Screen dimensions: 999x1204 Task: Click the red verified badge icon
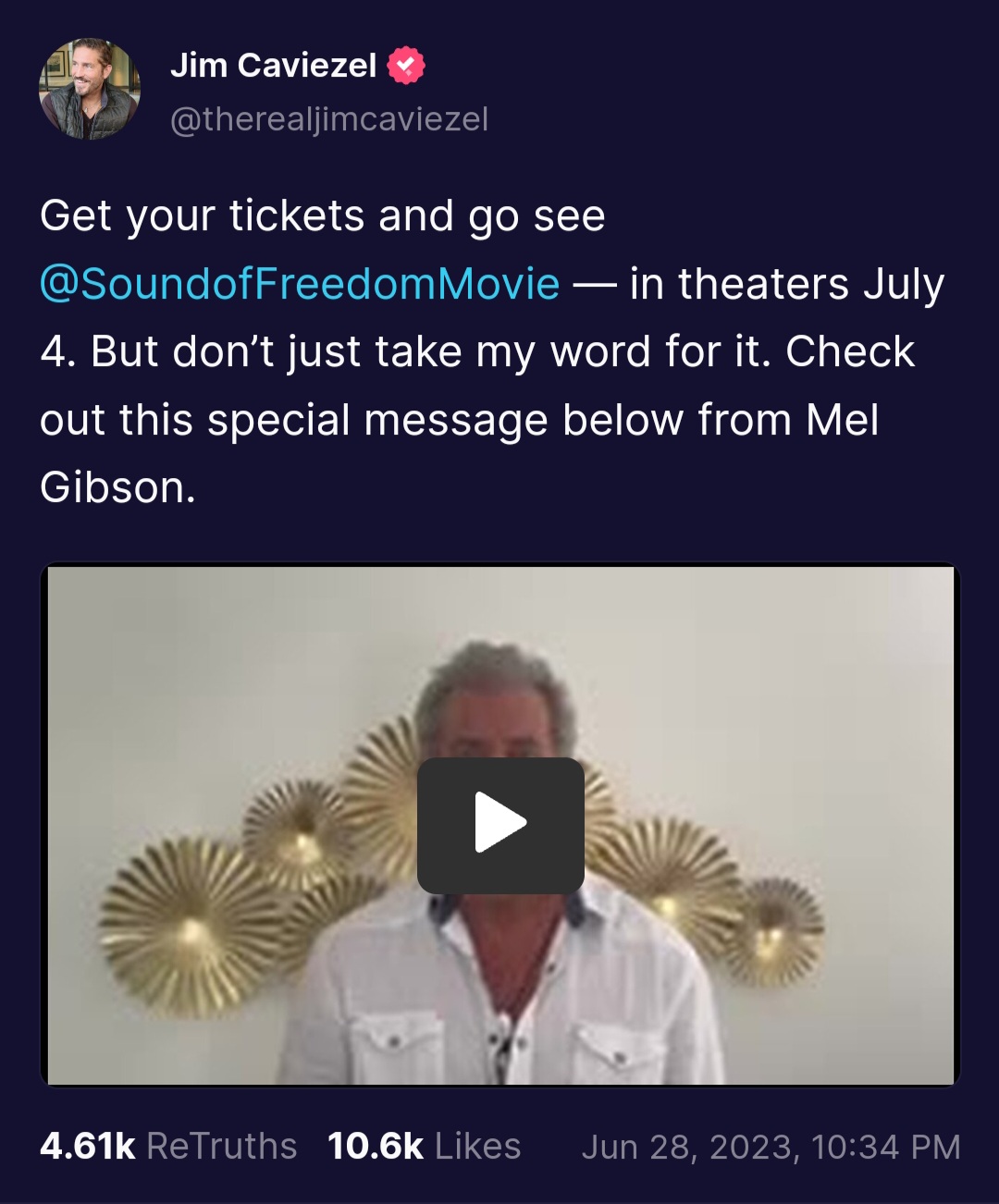click(x=405, y=66)
